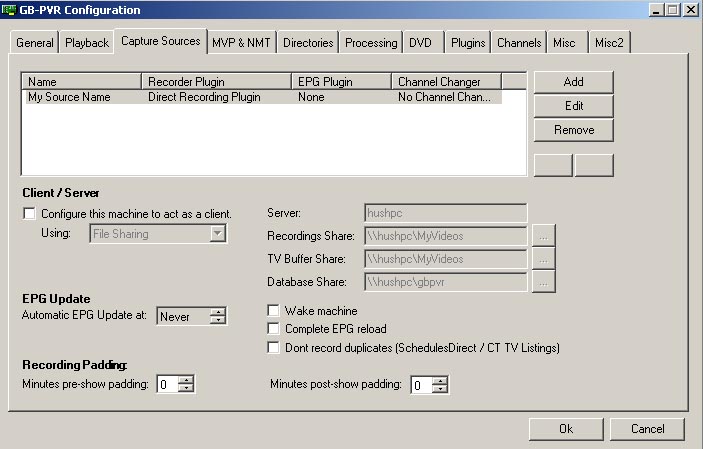Decrease the Automatic EPG Update time
The height and width of the screenshot is (449, 703).
pos(218,320)
